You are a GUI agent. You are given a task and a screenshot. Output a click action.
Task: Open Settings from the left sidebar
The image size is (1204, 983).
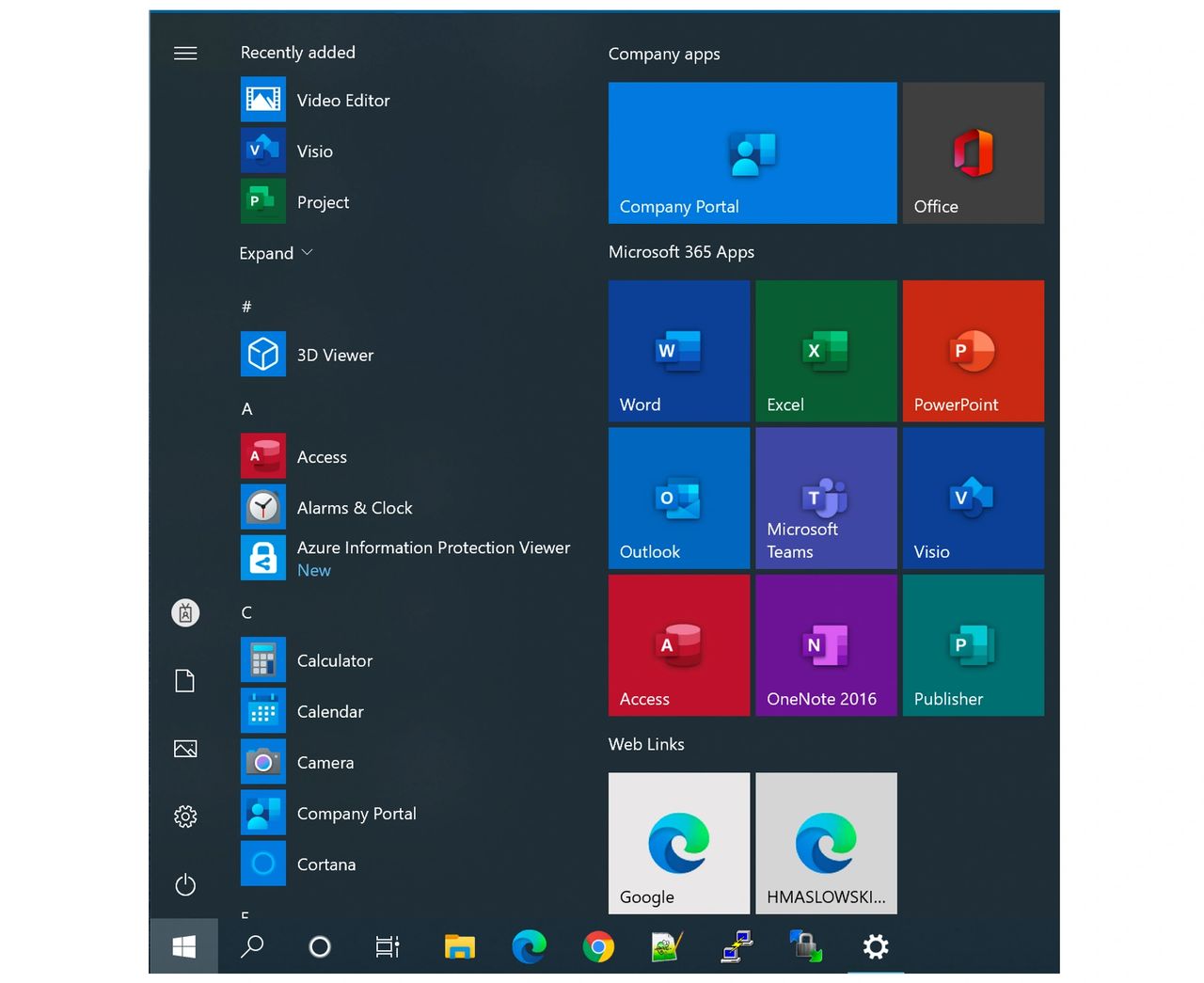click(185, 817)
